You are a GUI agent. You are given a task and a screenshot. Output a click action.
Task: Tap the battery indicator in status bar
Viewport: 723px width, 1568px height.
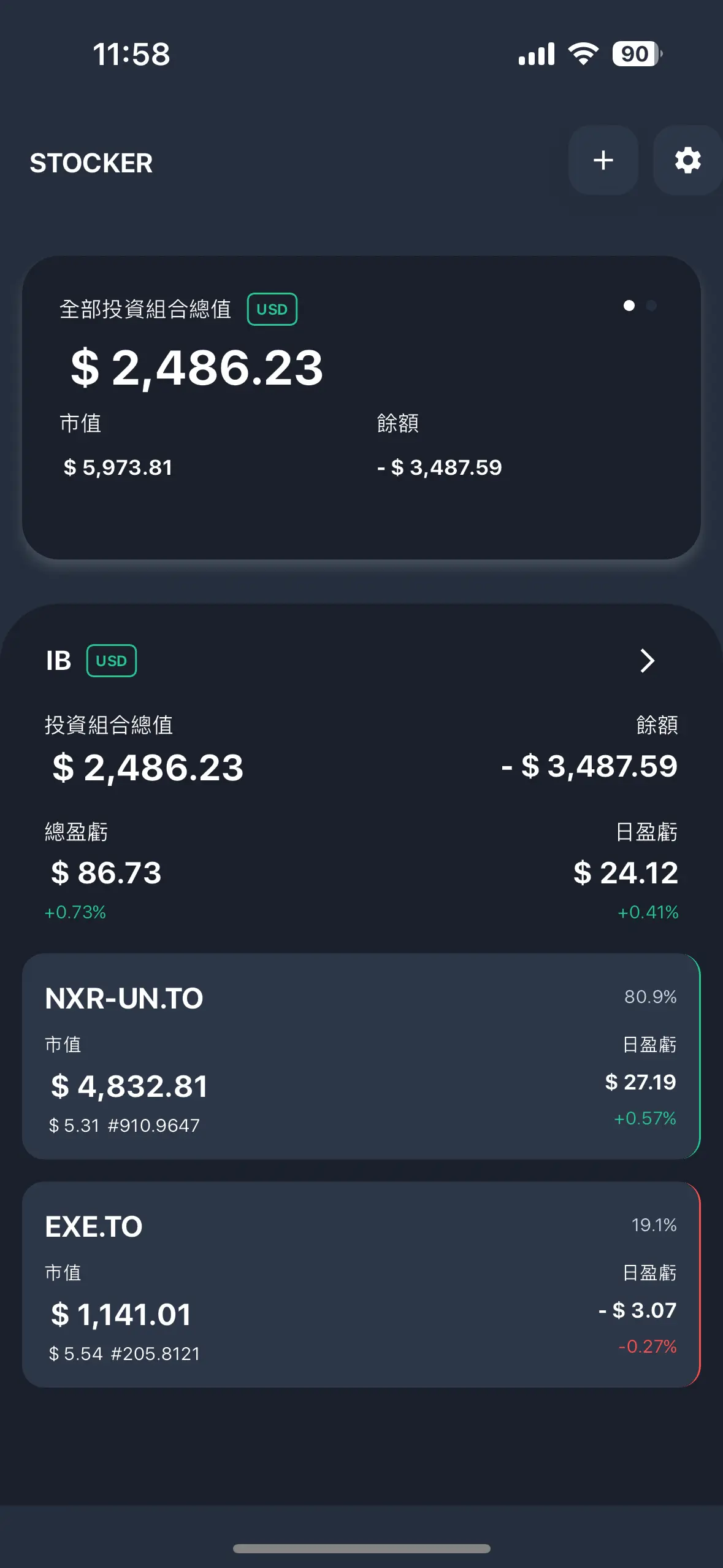coord(637,54)
